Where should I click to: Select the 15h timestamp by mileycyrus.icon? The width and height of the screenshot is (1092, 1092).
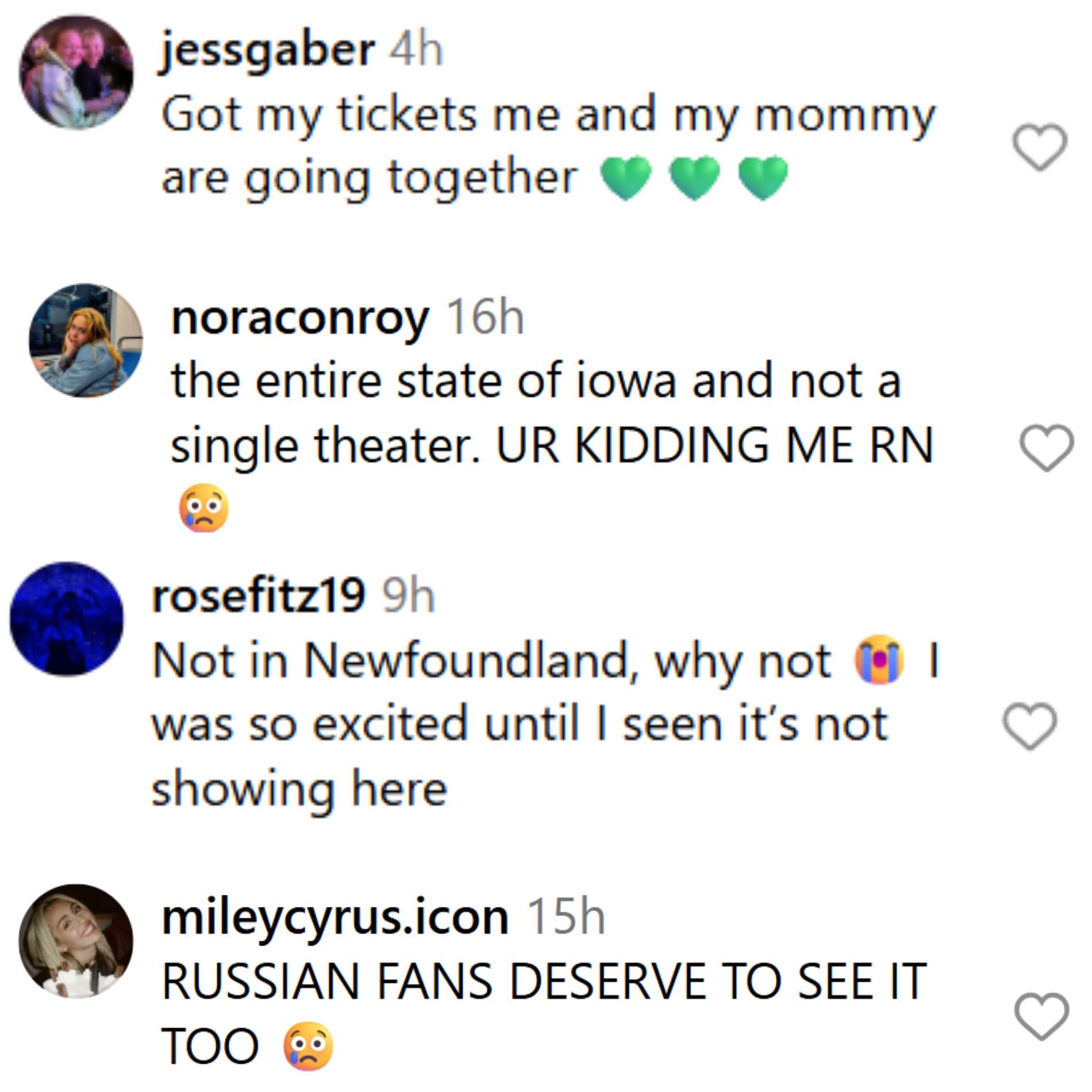[566, 918]
